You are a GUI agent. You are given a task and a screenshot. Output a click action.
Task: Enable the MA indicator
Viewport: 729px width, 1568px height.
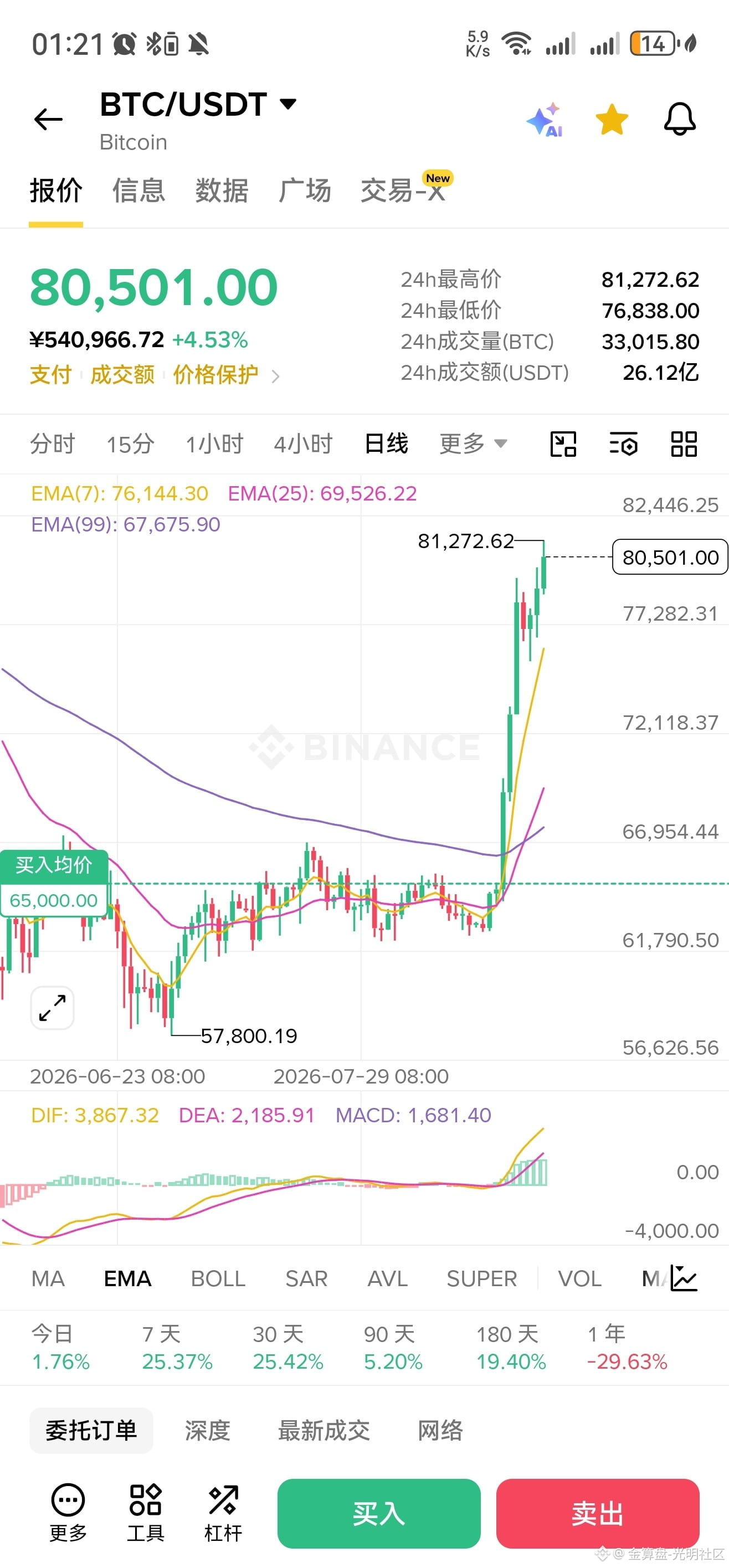(x=48, y=1278)
